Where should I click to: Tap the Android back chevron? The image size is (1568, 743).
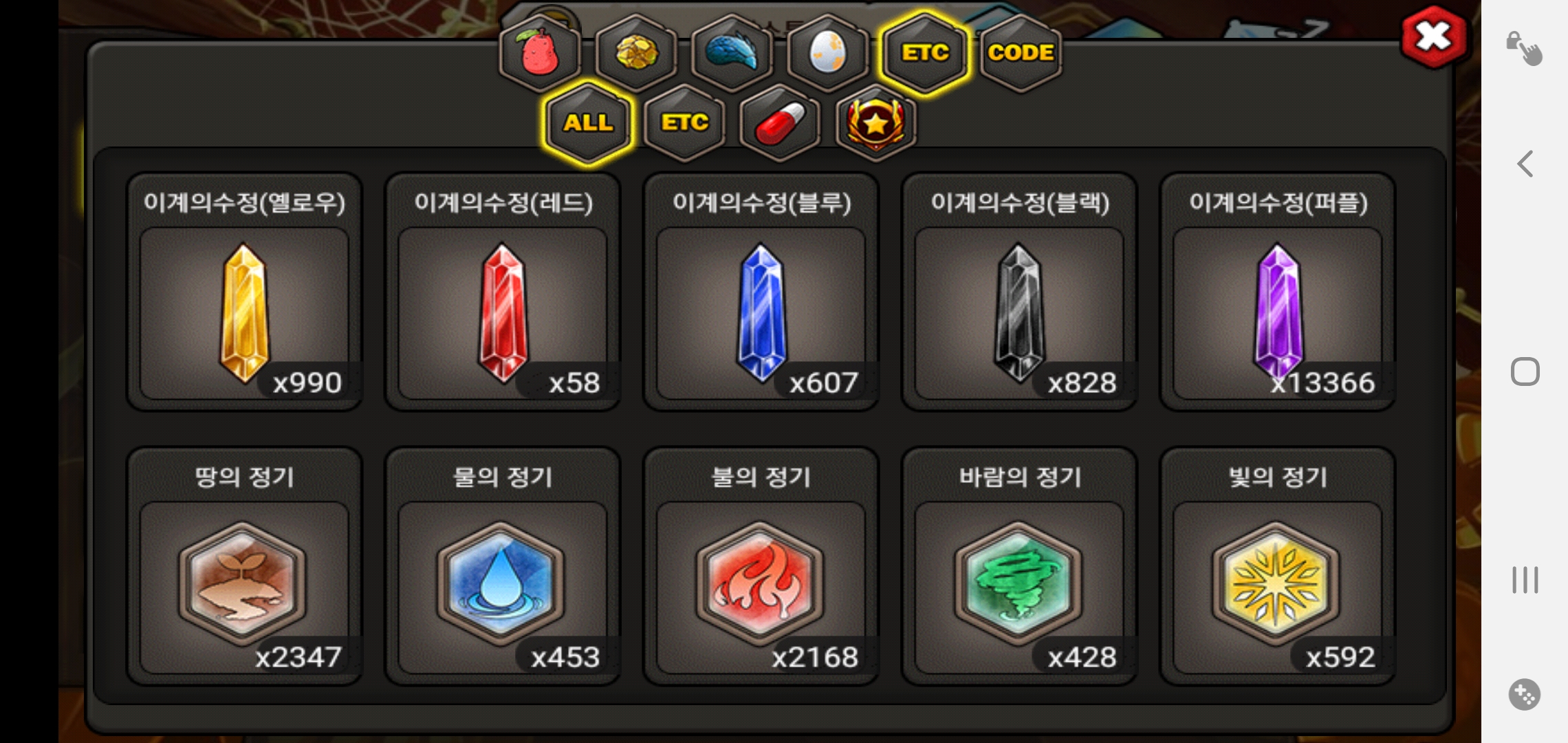coord(1525,164)
